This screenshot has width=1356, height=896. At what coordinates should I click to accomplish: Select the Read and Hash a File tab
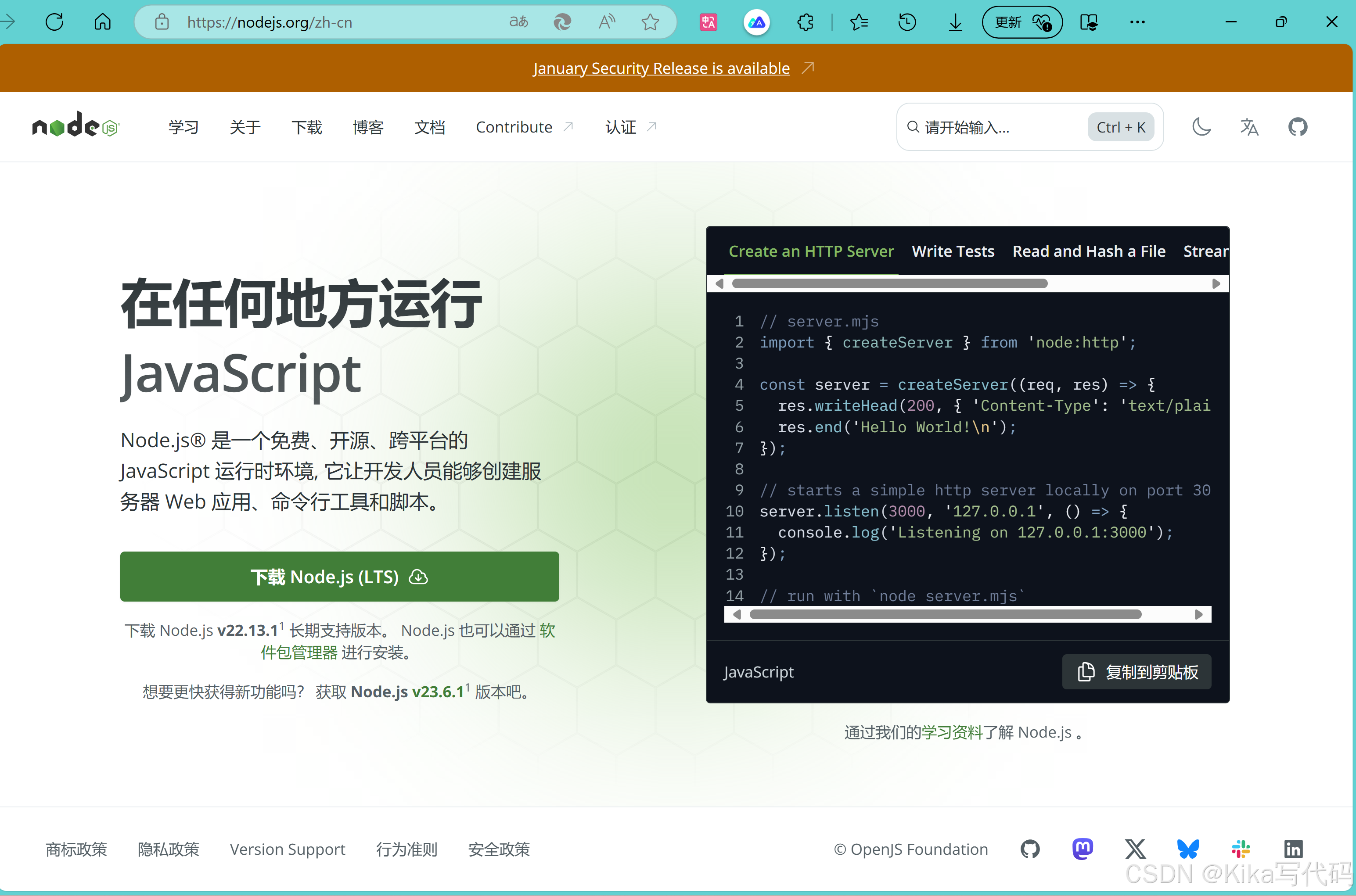pos(1089,251)
